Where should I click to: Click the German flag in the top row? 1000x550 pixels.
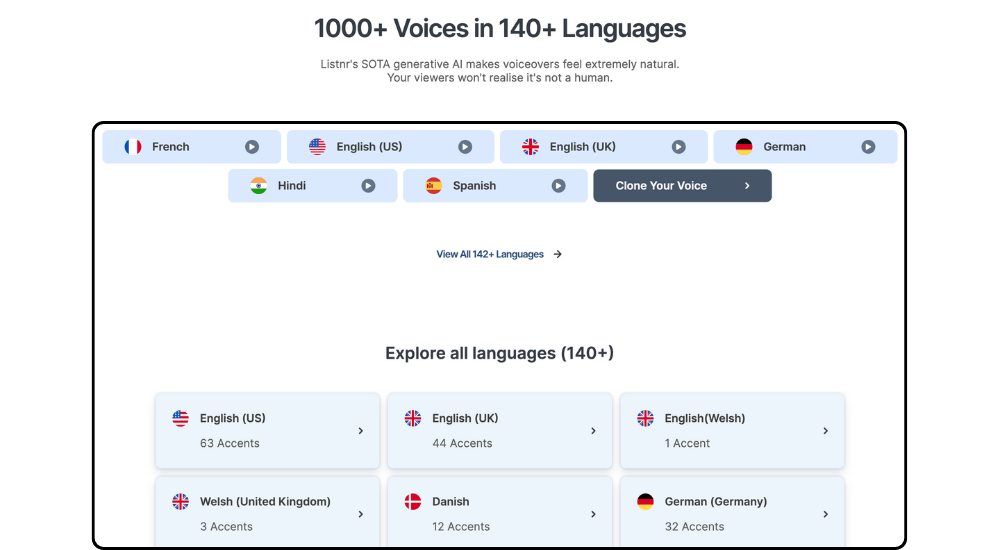tap(744, 147)
